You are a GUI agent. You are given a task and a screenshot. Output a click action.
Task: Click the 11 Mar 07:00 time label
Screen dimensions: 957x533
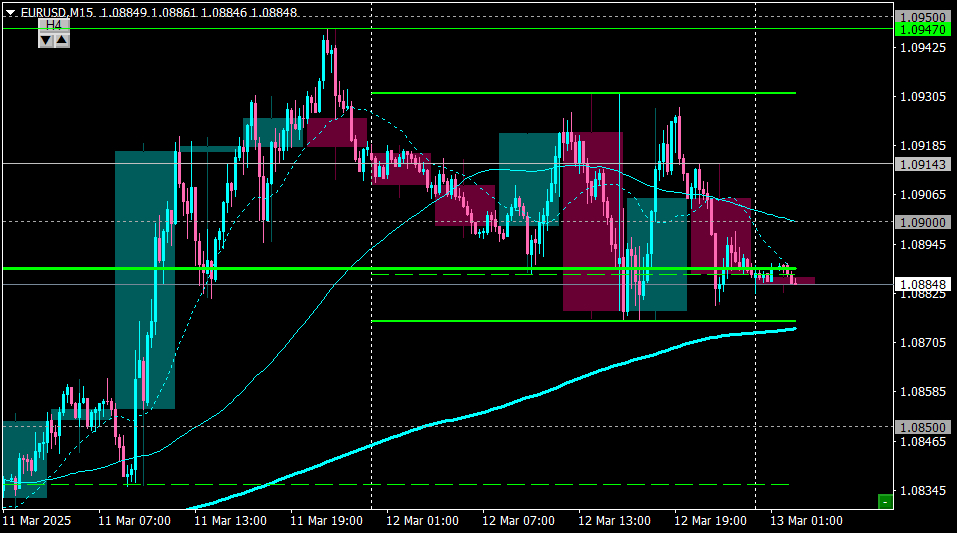[x=134, y=521]
